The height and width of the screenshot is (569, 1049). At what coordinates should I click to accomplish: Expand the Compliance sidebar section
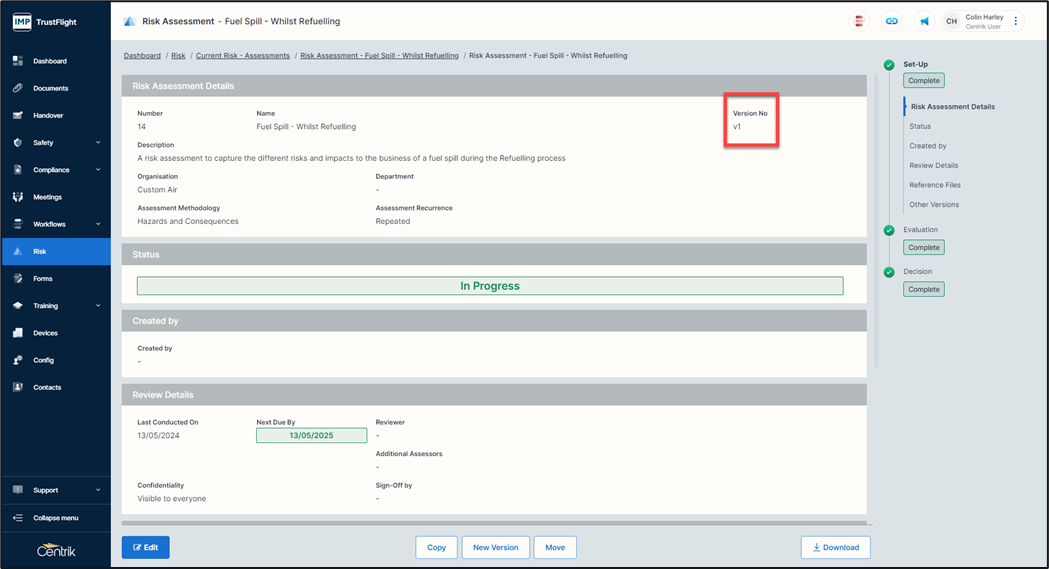[x=98, y=170]
